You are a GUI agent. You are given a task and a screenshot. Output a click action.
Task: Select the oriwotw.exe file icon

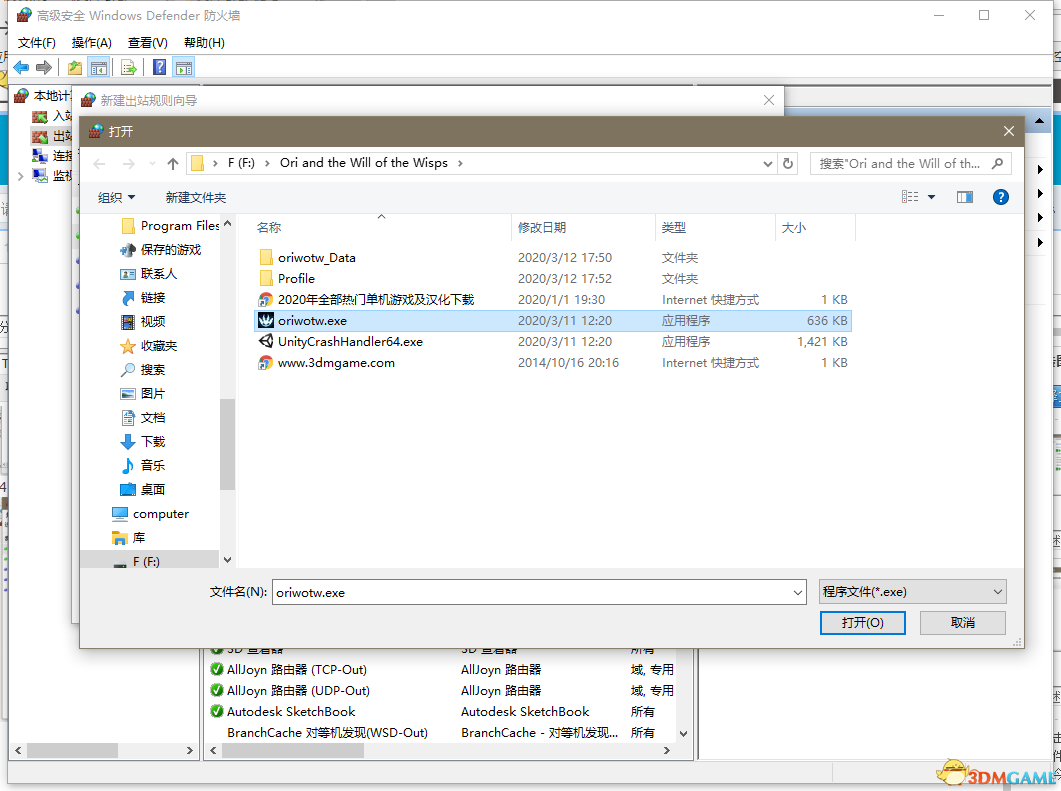click(x=266, y=320)
